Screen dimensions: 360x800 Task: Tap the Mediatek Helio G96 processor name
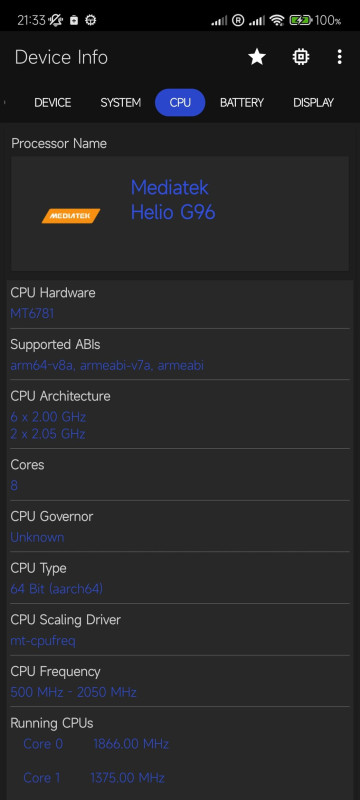[173, 200]
